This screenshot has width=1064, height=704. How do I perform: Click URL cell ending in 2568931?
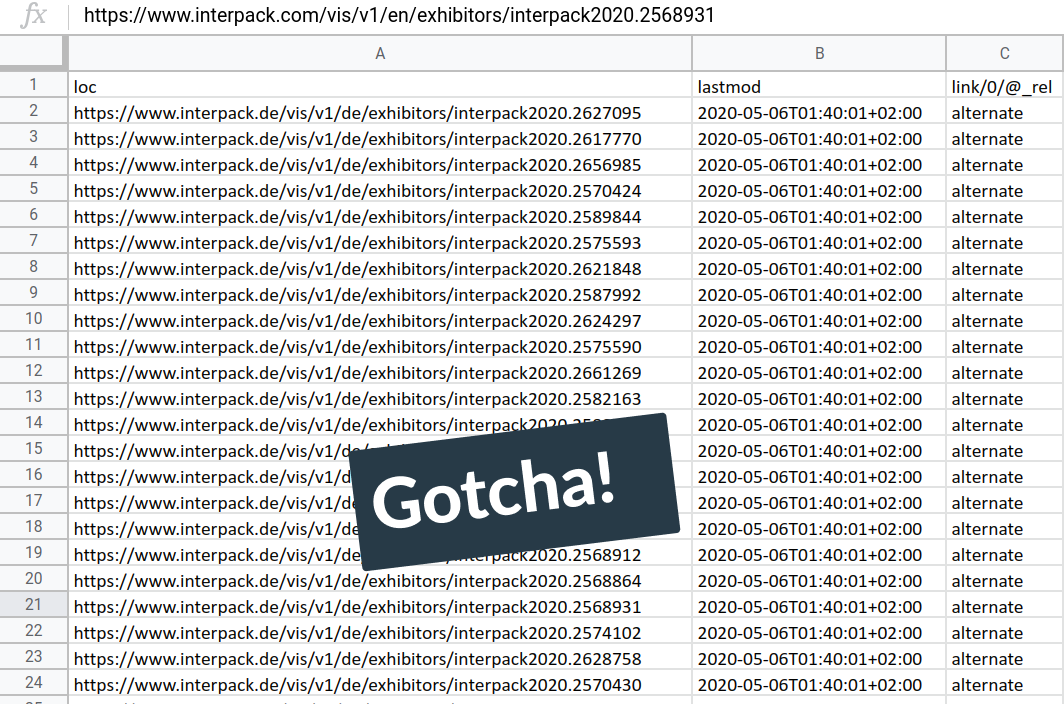(x=380, y=607)
